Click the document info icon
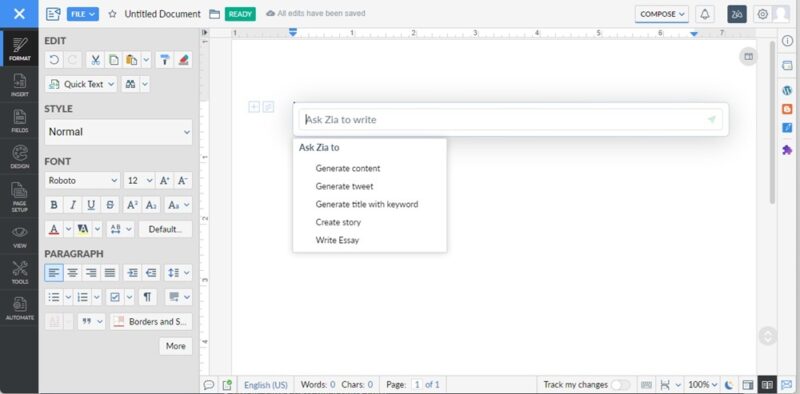 pyautogui.click(x=787, y=41)
